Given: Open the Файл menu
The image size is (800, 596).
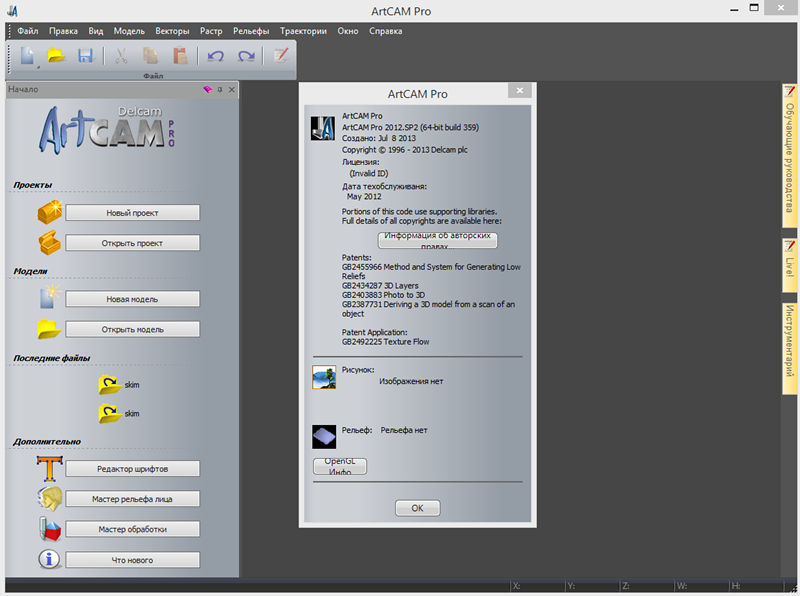Looking at the screenshot, I should [x=28, y=31].
